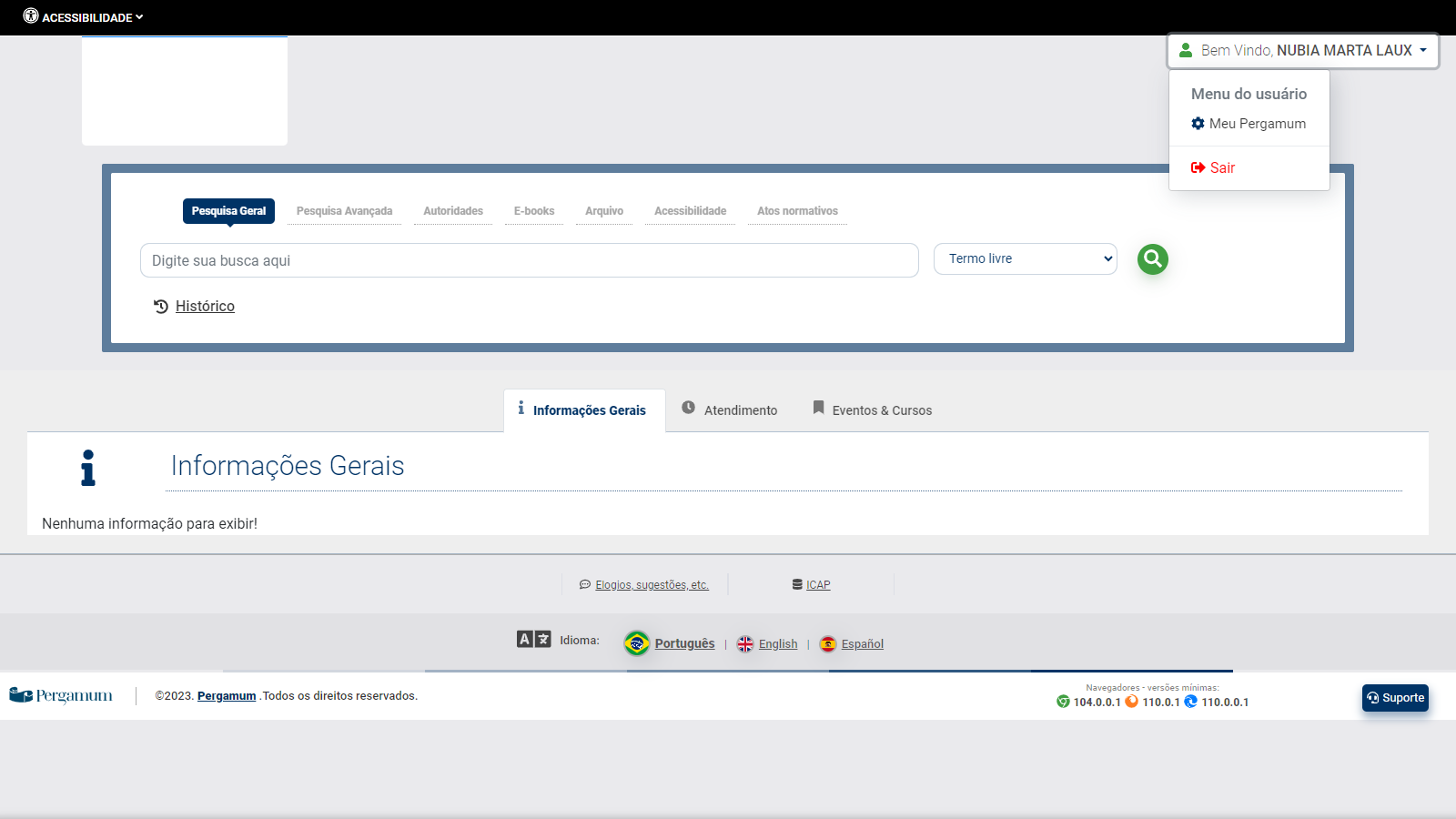1456x819 pixels.
Task: Go to the E-books search tab
Action: click(x=534, y=211)
